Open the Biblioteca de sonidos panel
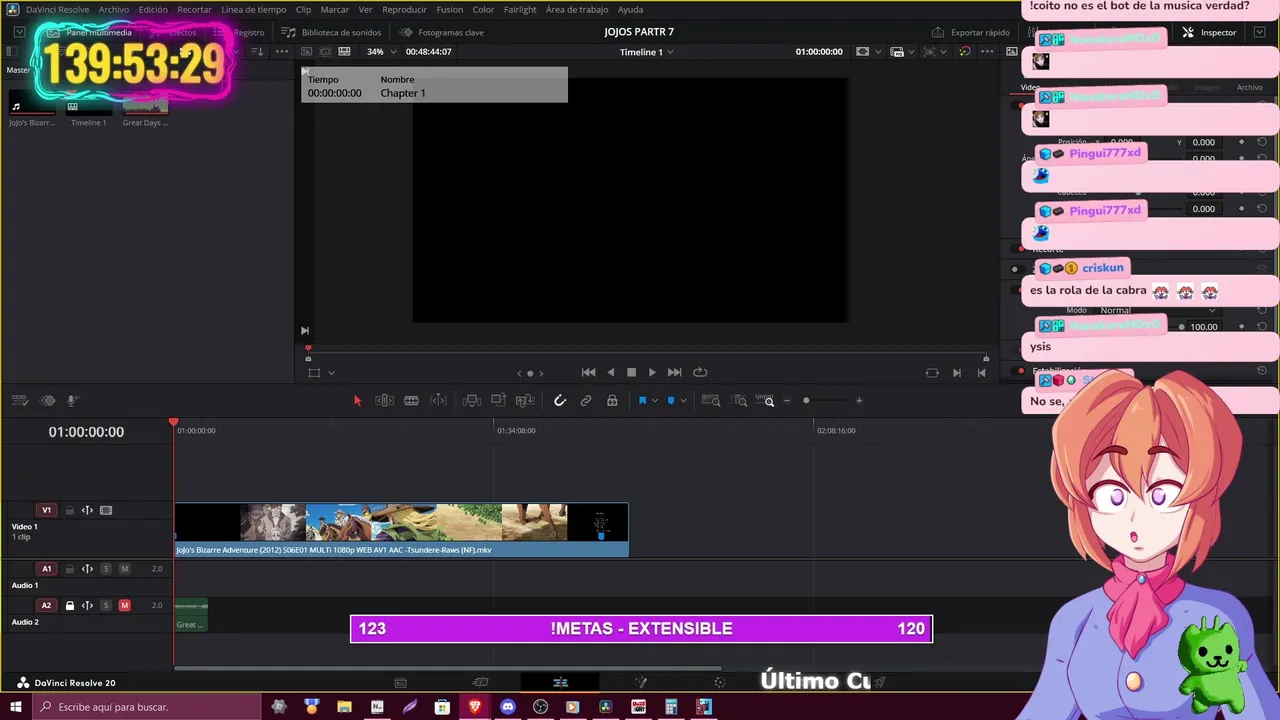 [332, 32]
